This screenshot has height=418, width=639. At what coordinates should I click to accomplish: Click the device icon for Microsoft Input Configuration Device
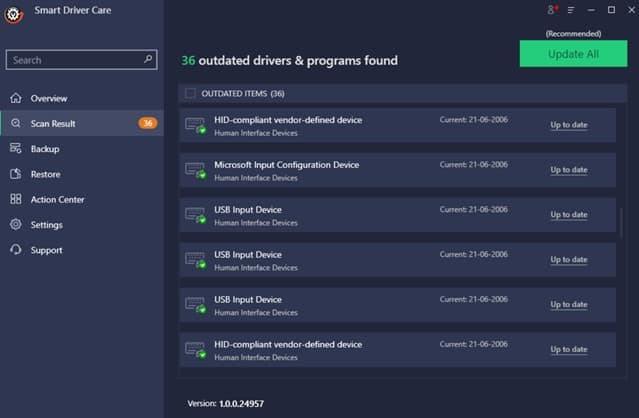[196, 170]
